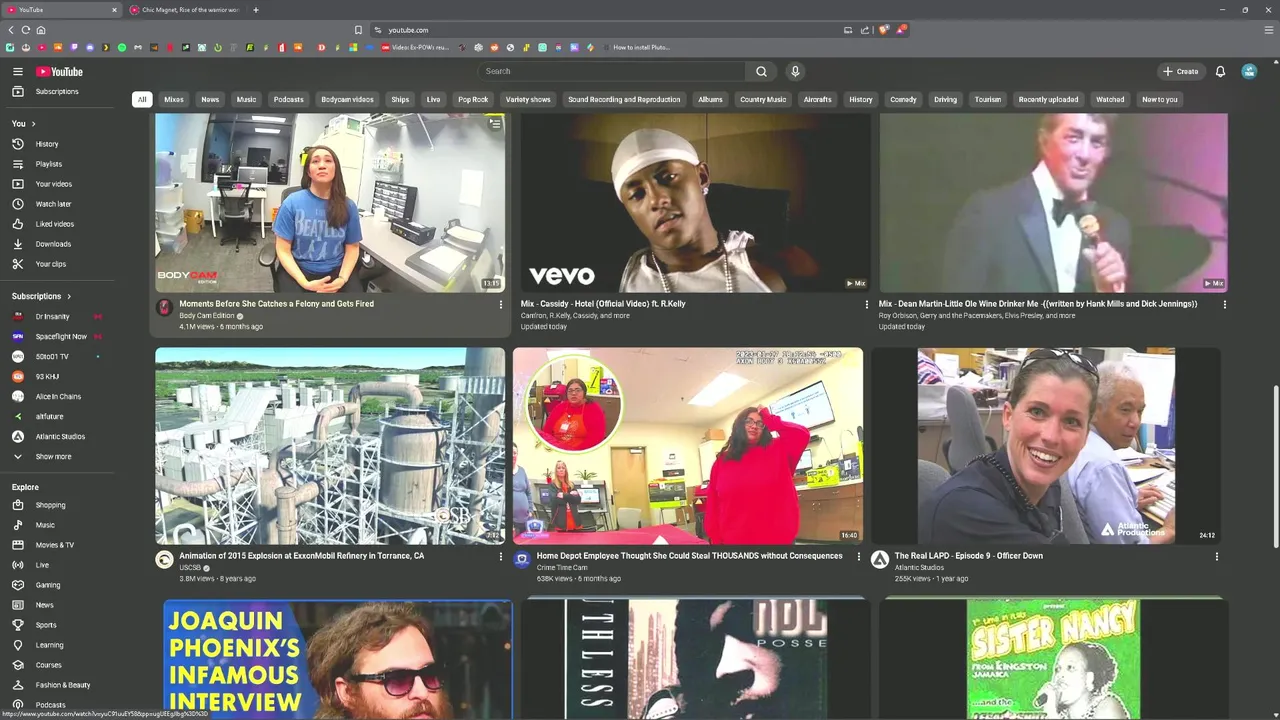Open Joaquin Phoenix interview thumbnail

(x=337, y=659)
